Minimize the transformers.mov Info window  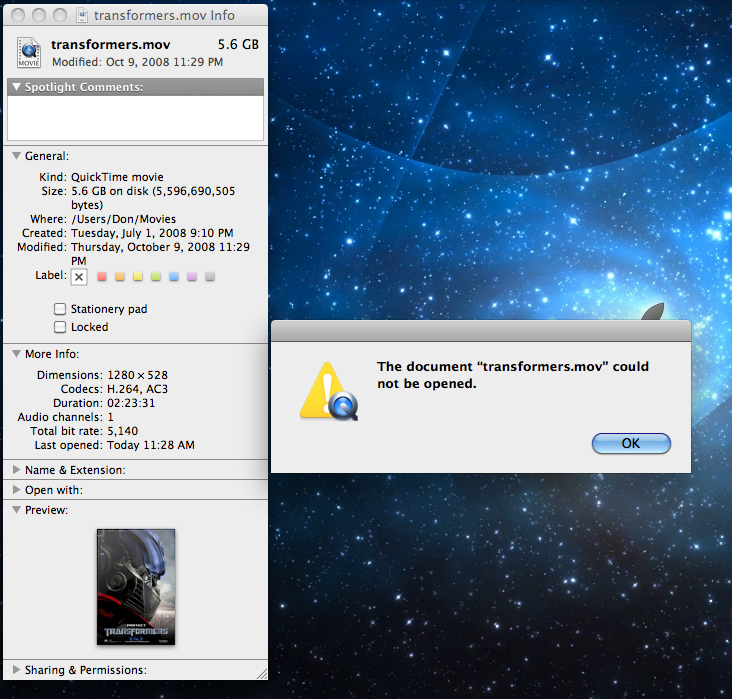(x=39, y=15)
